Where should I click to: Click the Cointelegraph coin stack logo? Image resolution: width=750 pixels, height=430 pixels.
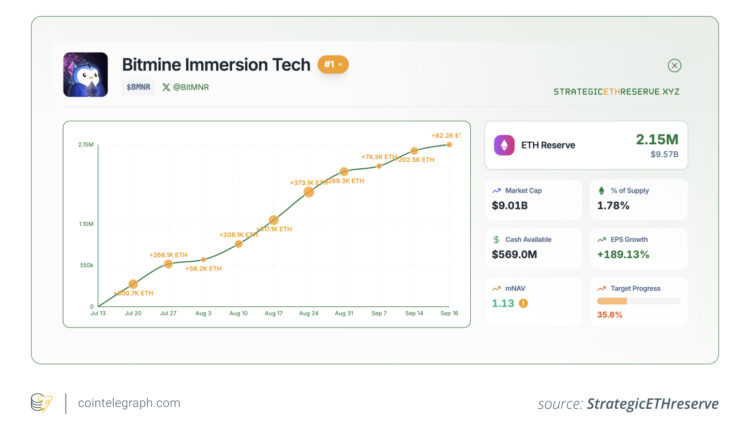click(x=41, y=403)
